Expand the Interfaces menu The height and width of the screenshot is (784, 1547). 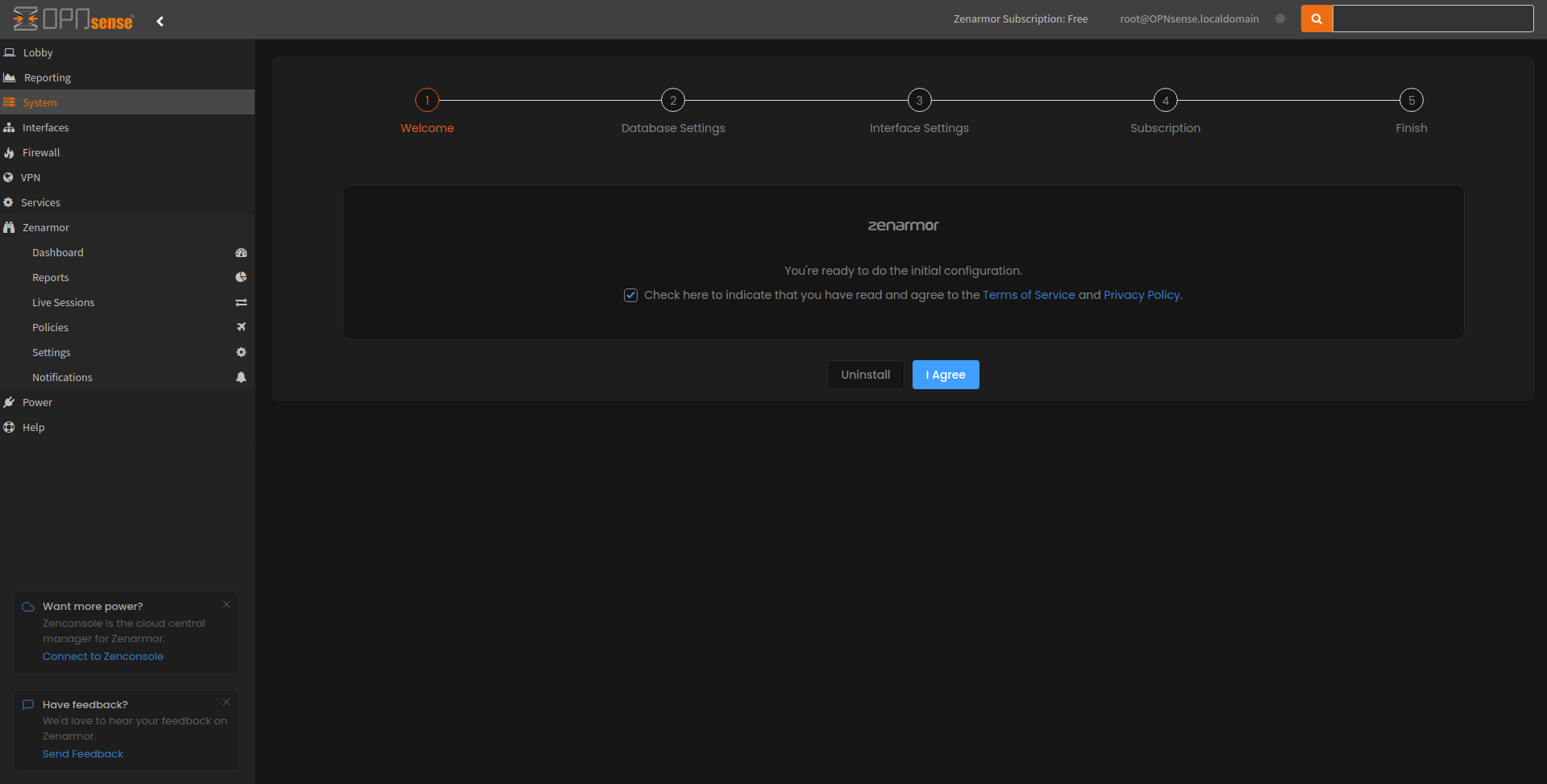[127, 127]
